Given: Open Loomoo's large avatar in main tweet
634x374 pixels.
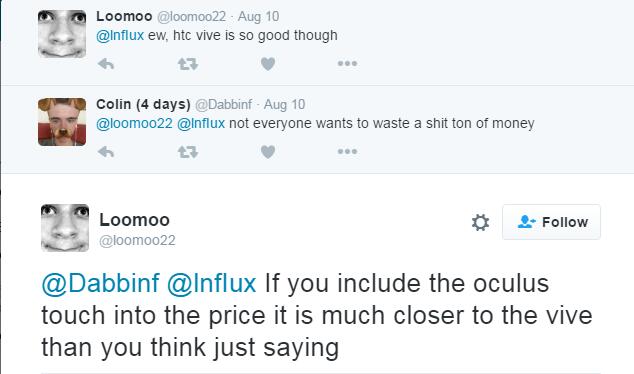Looking at the screenshot, I should point(65,228).
